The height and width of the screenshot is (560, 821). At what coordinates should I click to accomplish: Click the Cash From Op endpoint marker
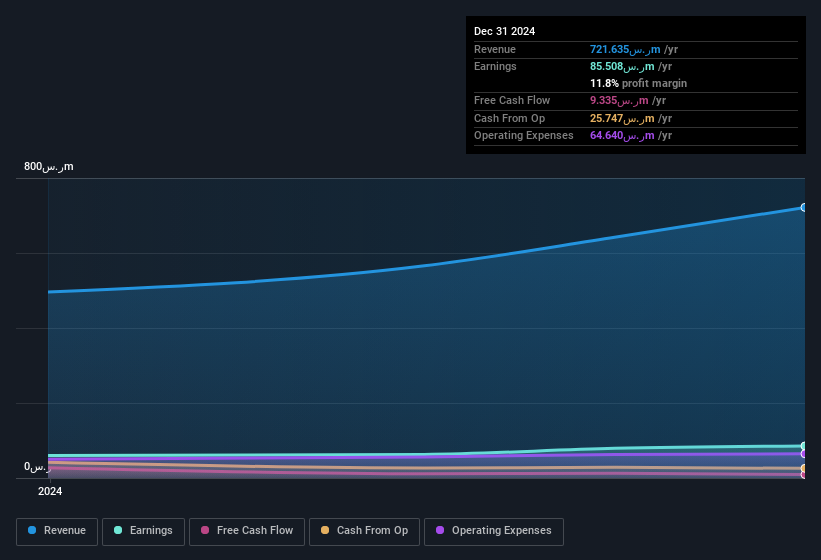(x=803, y=468)
